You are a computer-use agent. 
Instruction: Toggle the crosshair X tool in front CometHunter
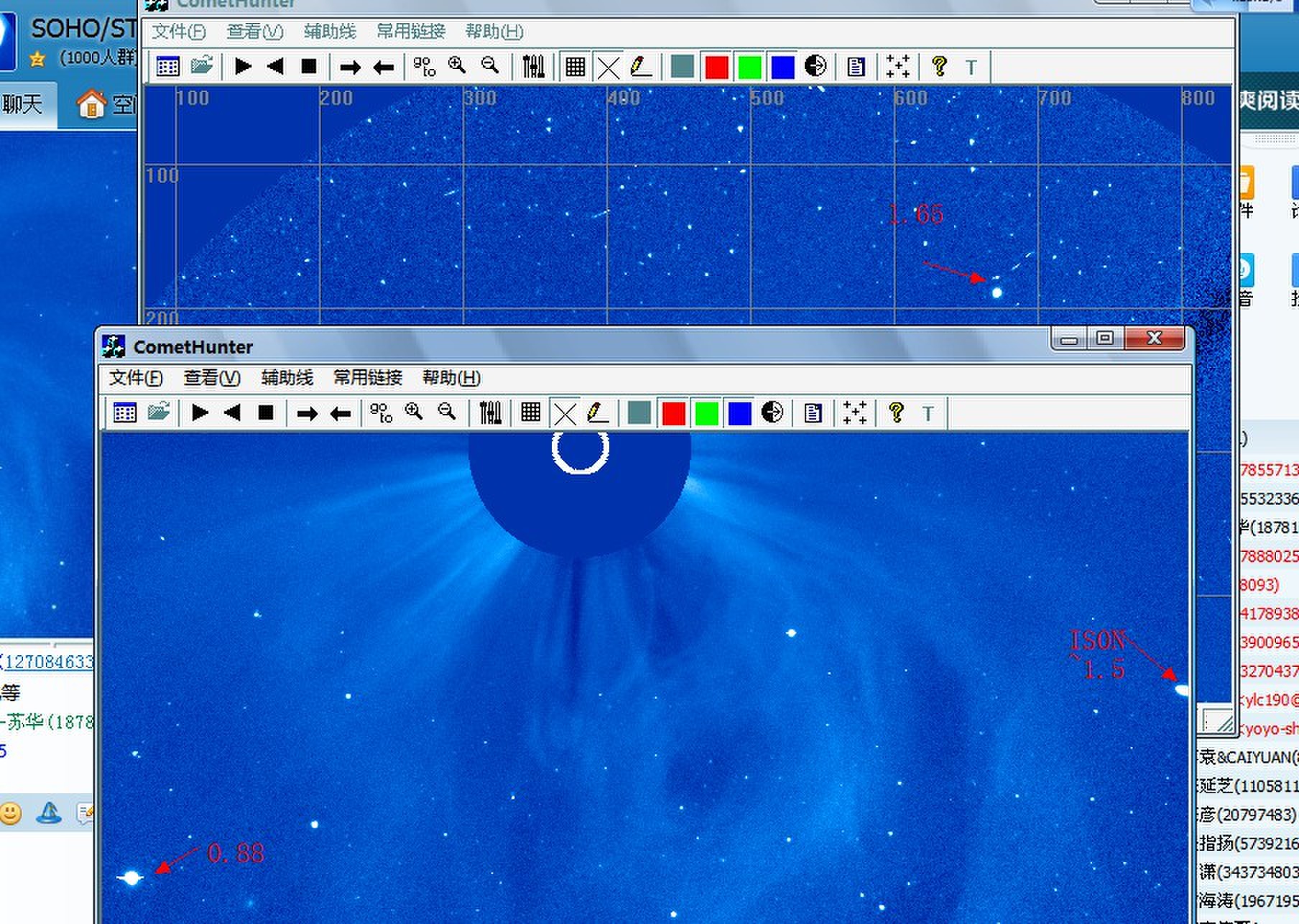pos(565,414)
